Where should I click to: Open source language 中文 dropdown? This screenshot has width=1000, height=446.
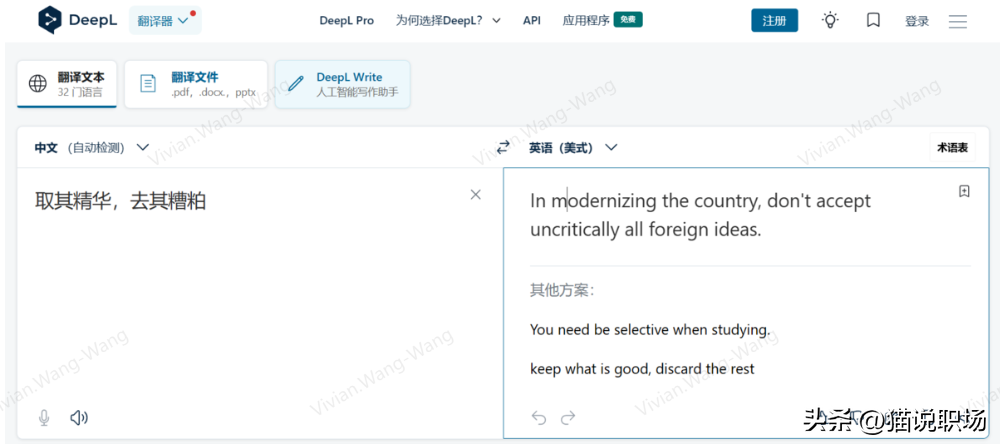tap(91, 148)
